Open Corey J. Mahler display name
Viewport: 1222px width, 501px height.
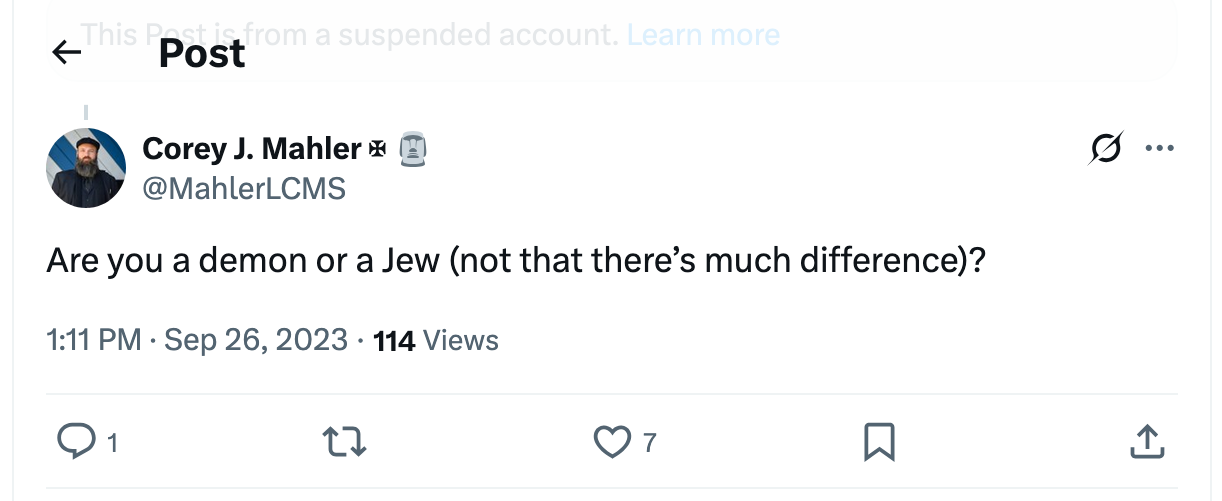(x=251, y=149)
